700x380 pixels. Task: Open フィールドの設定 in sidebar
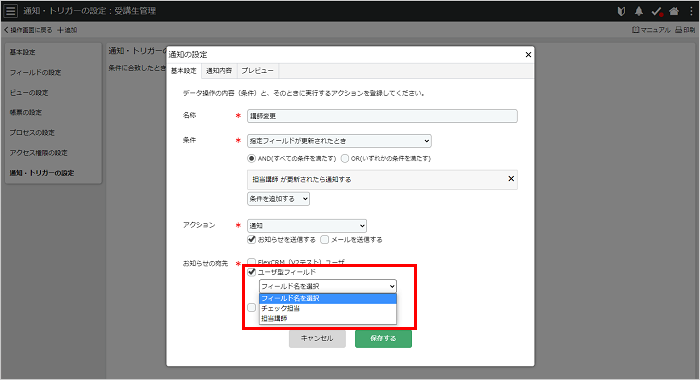[35, 72]
